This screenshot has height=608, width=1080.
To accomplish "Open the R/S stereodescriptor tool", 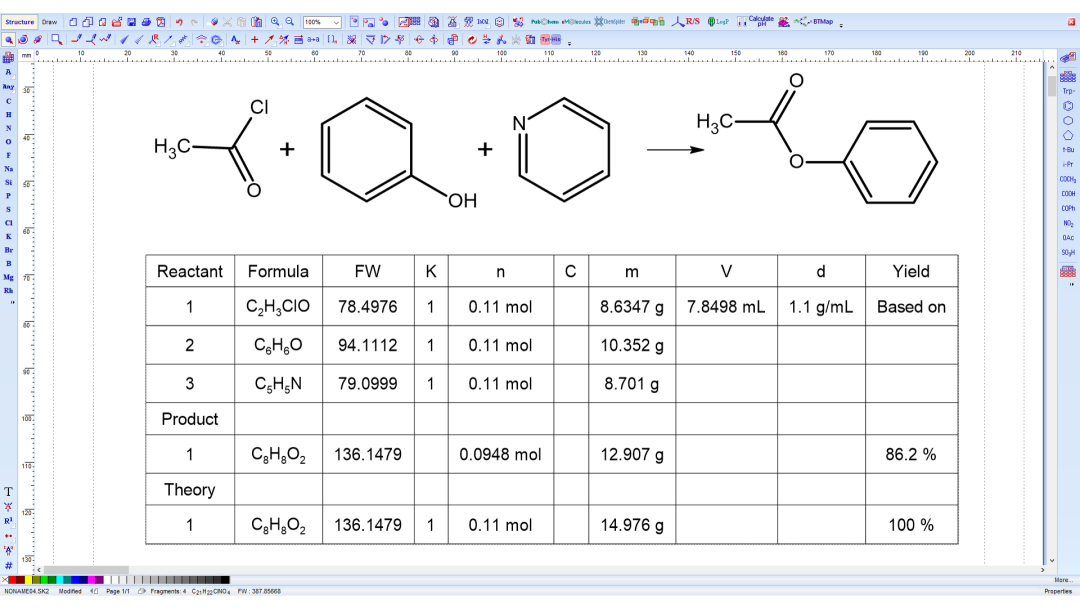I will [x=692, y=20].
